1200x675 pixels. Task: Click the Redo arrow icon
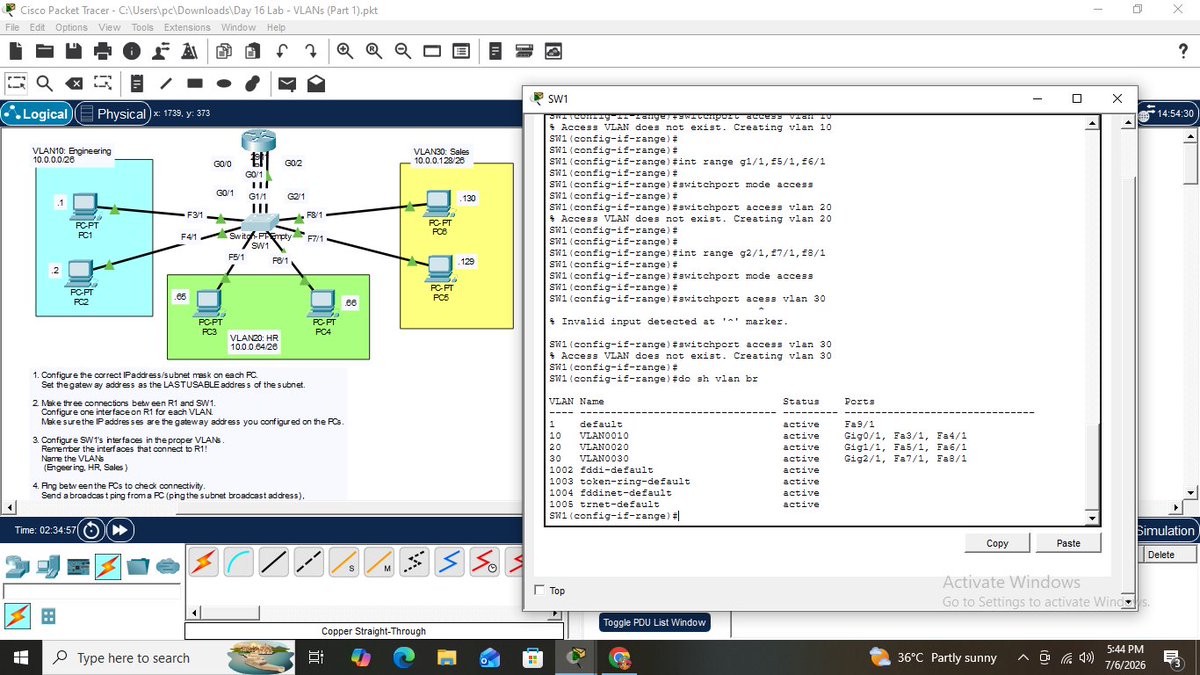(x=311, y=50)
